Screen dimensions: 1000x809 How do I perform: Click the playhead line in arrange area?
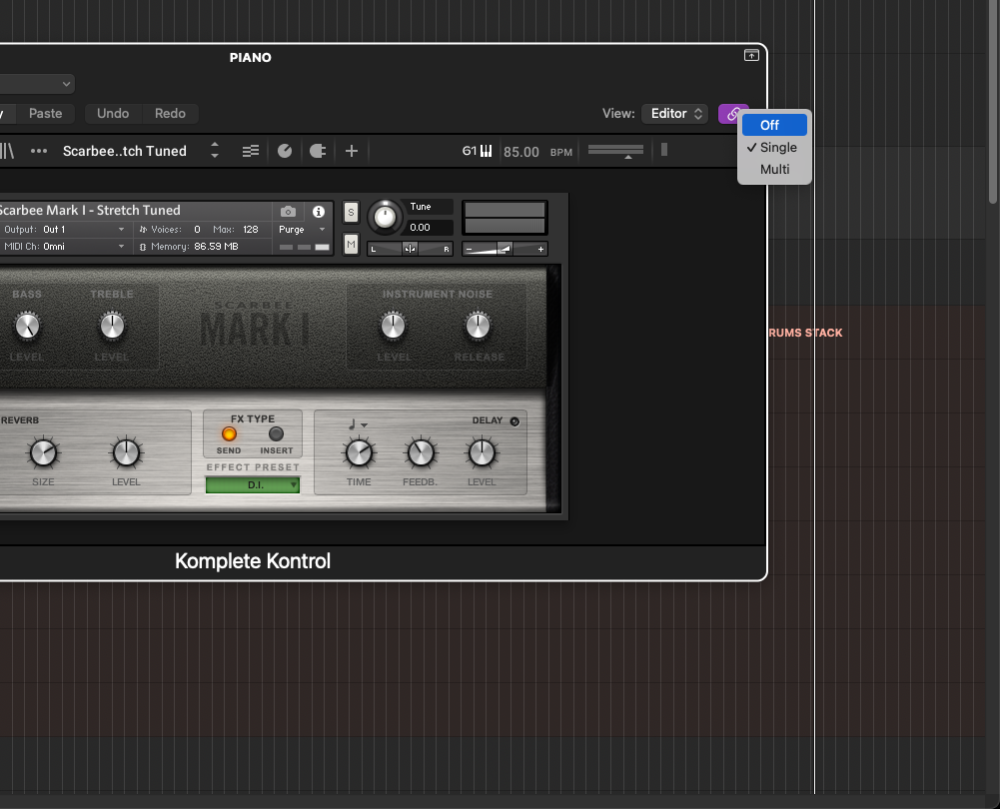tap(814, 397)
